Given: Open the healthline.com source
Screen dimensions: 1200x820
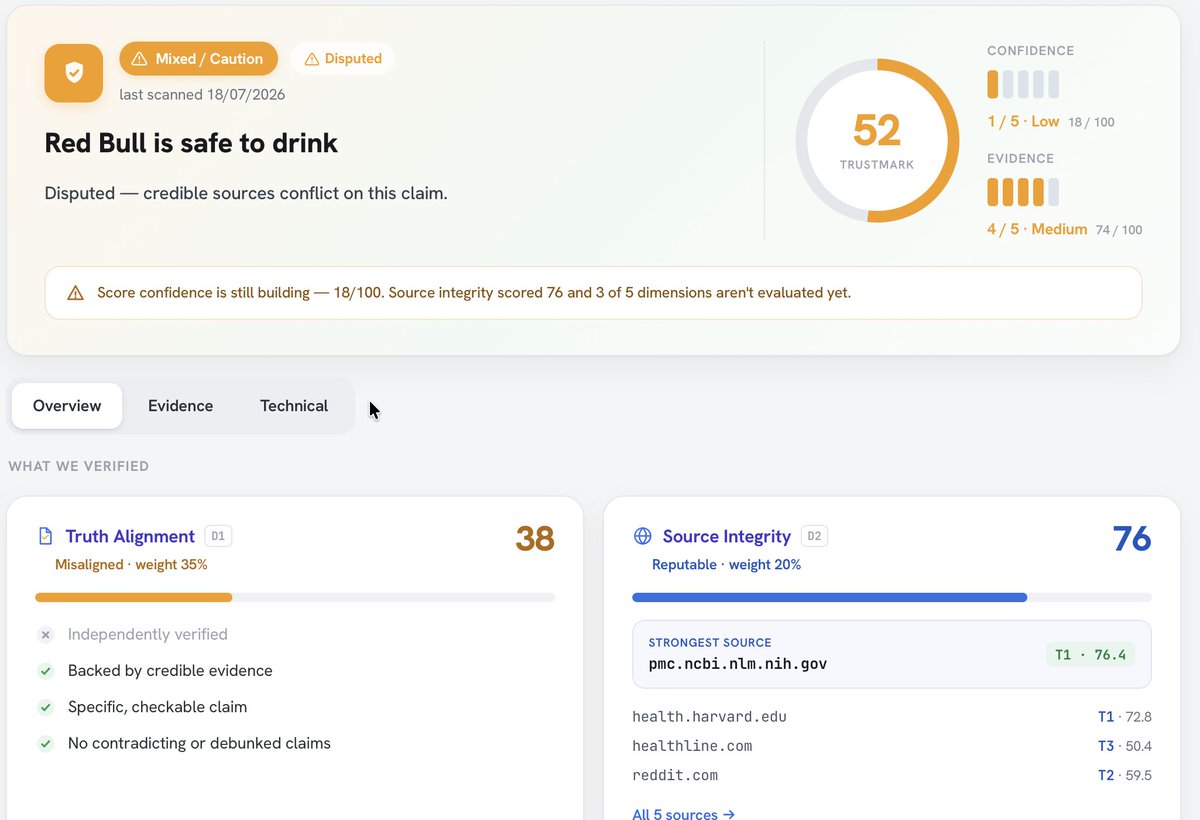Looking at the screenshot, I should pos(692,746).
